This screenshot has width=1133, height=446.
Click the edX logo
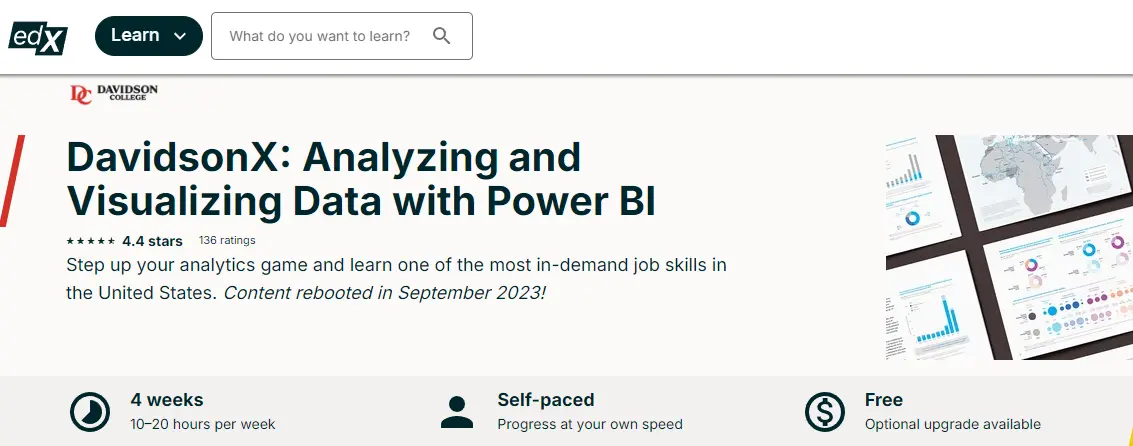(x=38, y=37)
